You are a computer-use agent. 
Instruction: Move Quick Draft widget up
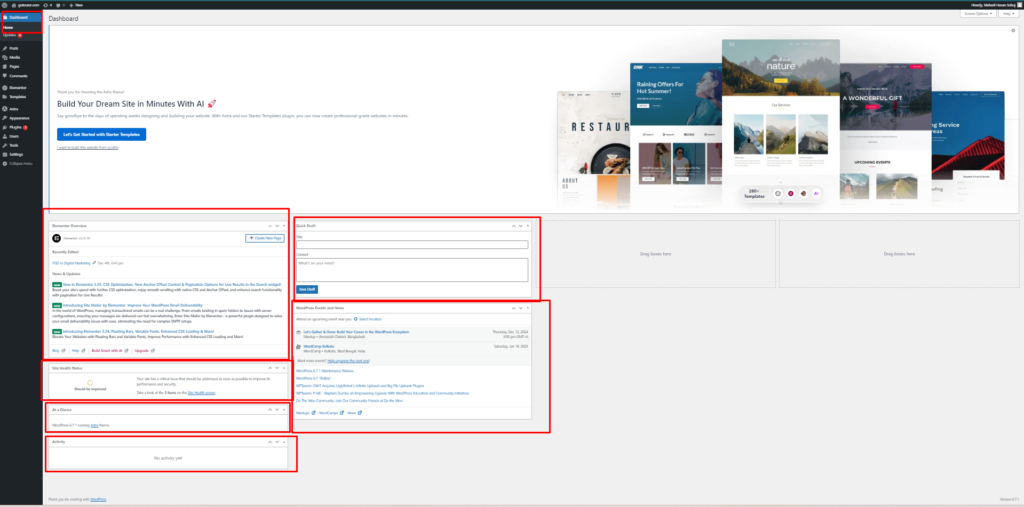pos(513,226)
